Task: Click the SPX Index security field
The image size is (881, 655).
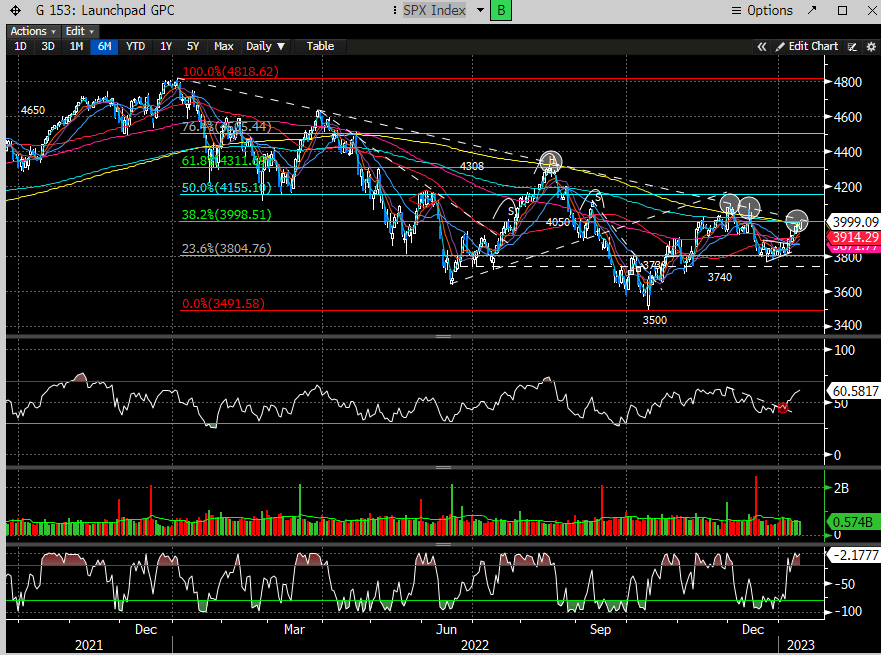Action: click(x=434, y=11)
